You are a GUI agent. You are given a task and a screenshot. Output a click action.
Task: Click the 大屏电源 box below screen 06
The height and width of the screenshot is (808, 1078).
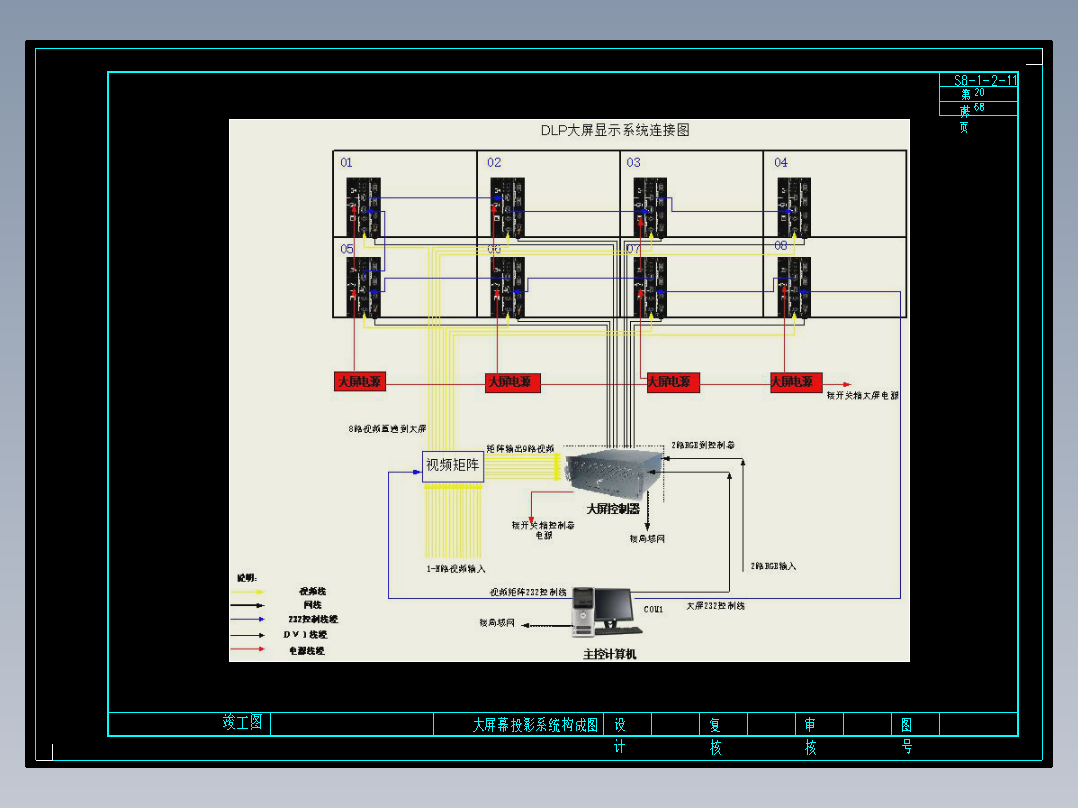coord(512,382)
